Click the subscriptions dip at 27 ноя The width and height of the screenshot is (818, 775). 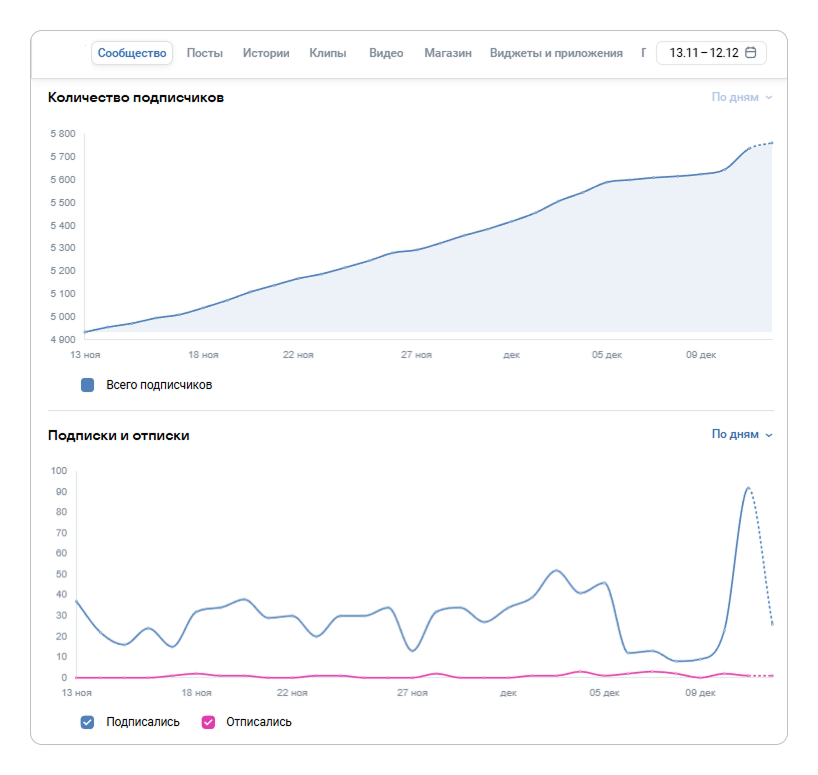pos(413,651)
